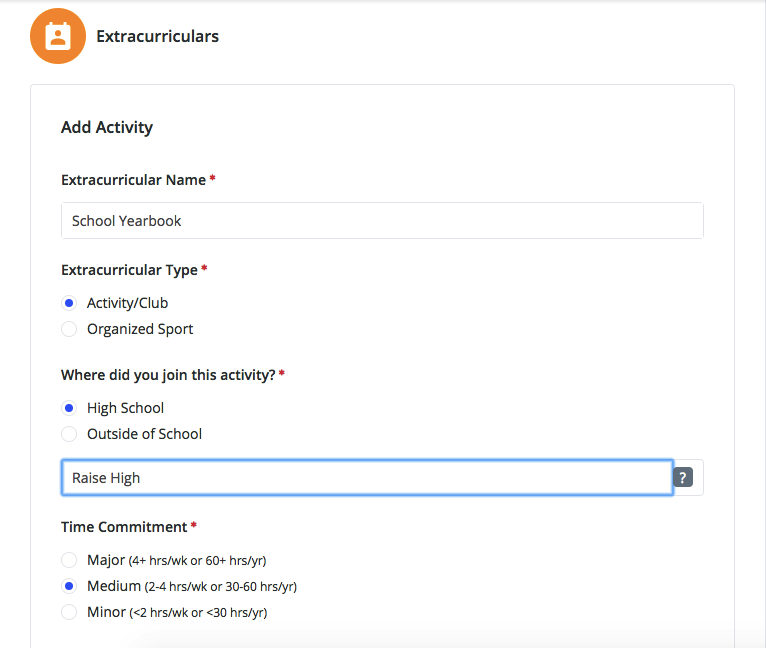The image size is (766, 648).
Task: Click the '<2 hrs/wk or <30 hrs/yr' description text
Action: 198,613
